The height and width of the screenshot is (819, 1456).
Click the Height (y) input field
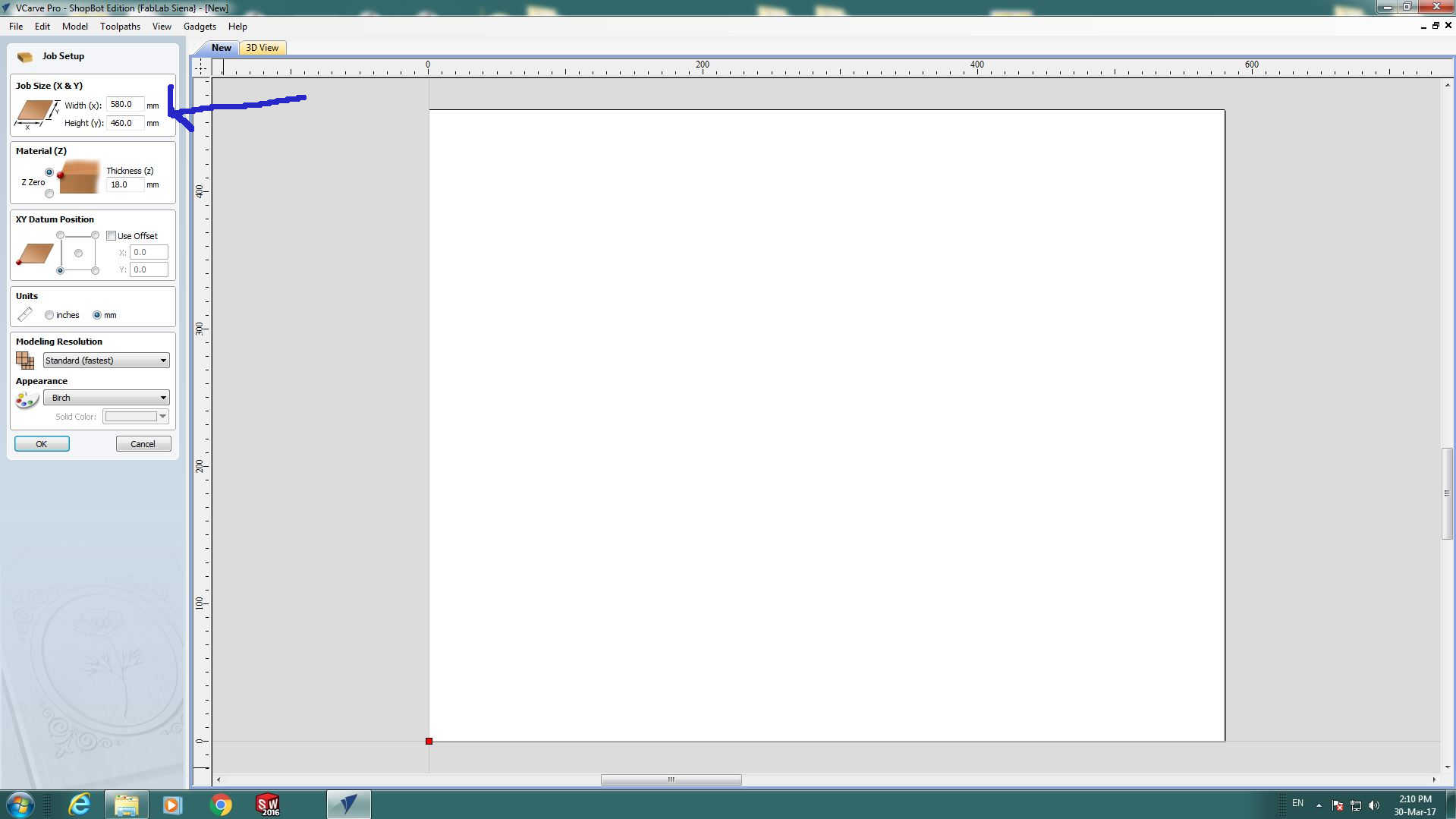click(x=125, y=123)
